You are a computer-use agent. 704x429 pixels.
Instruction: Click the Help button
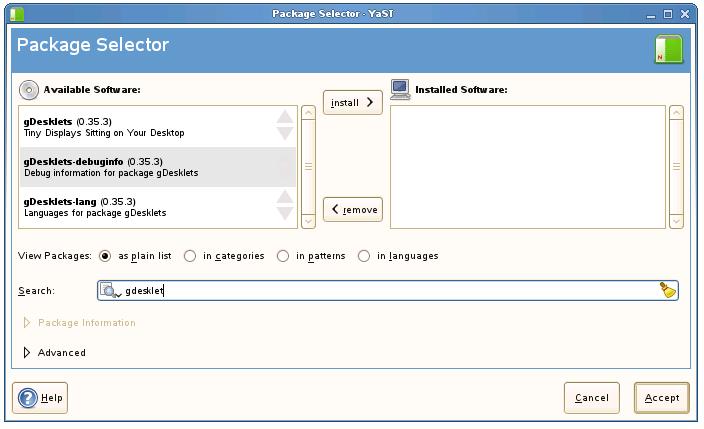(40, 398)
